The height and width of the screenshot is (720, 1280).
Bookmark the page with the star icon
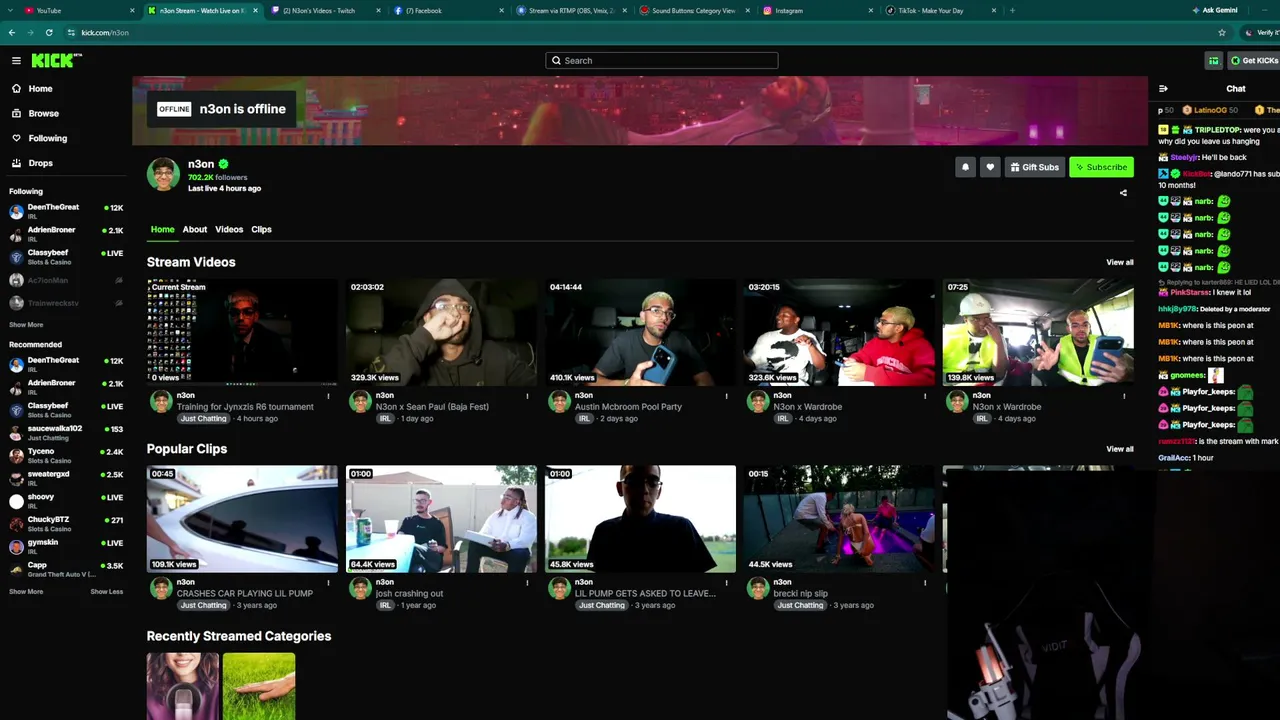1222,33
